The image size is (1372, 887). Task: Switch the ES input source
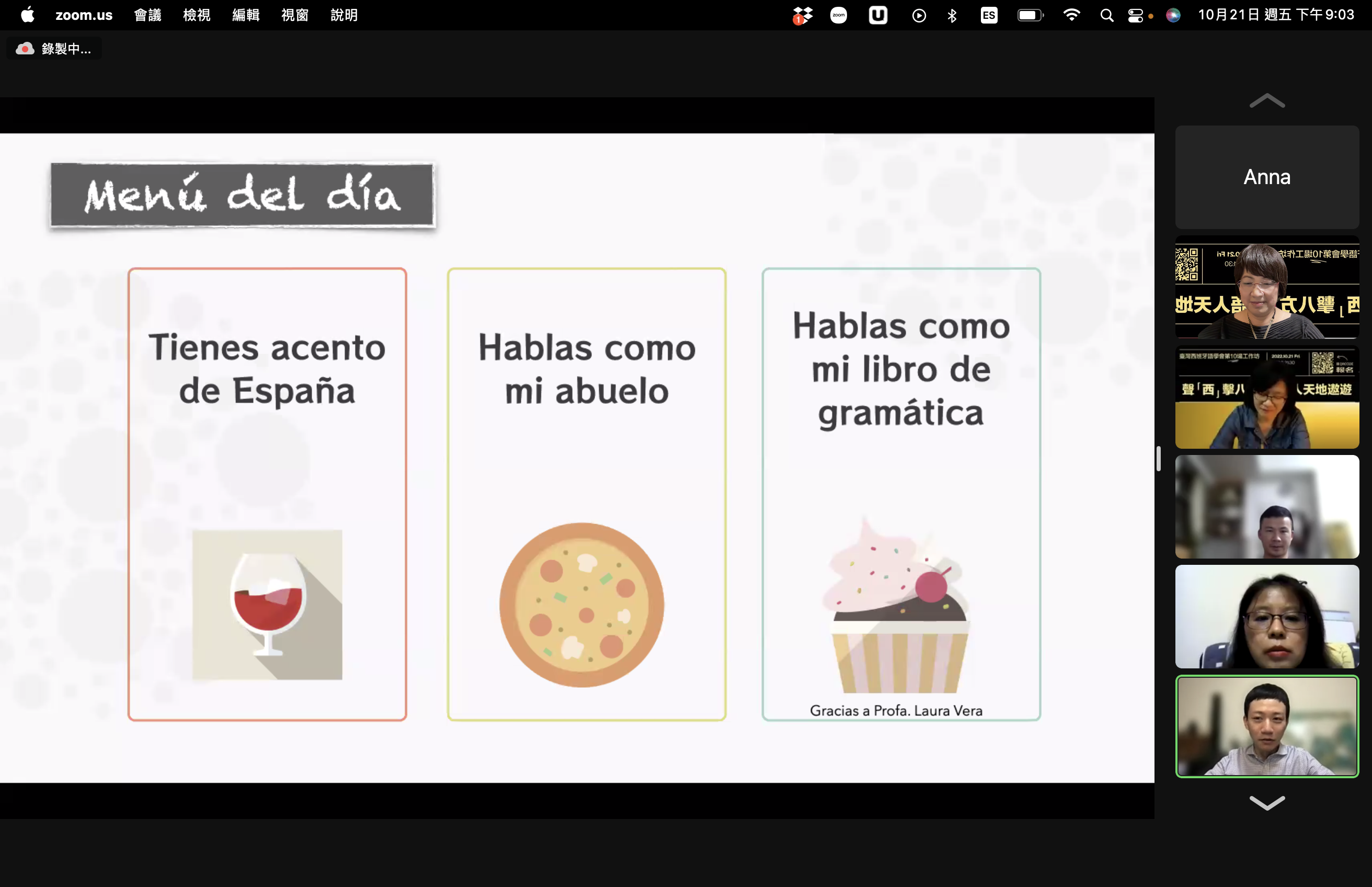pyautogui.click(x=989, y=16)
